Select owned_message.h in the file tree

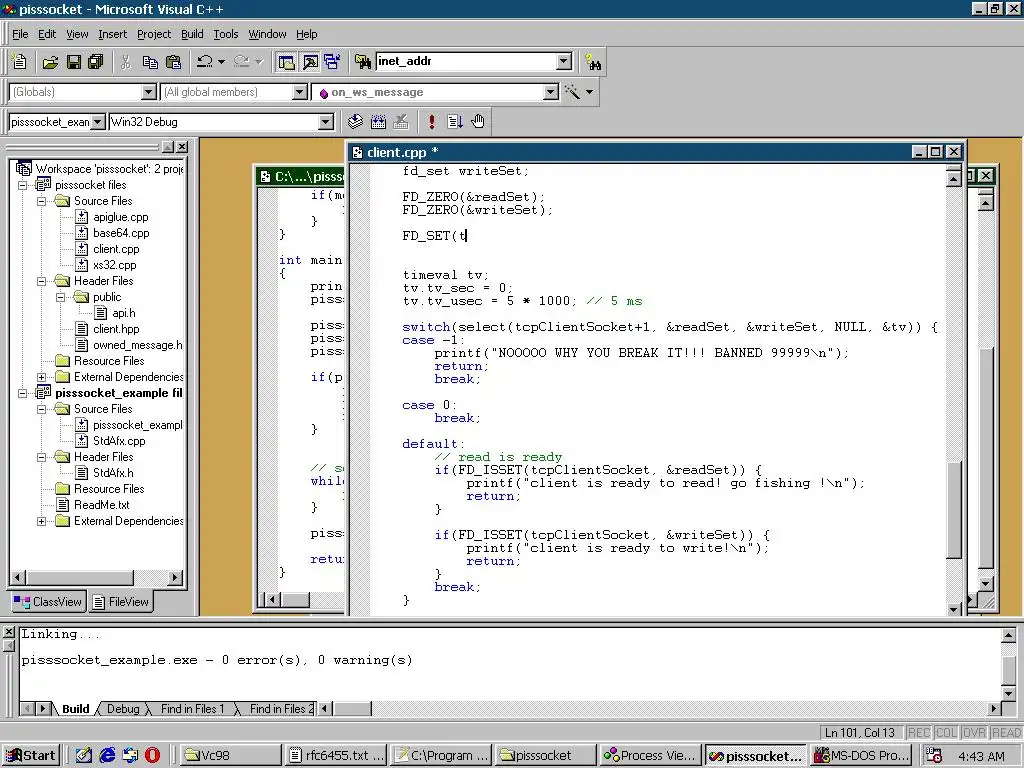click(x=137, y=345)
